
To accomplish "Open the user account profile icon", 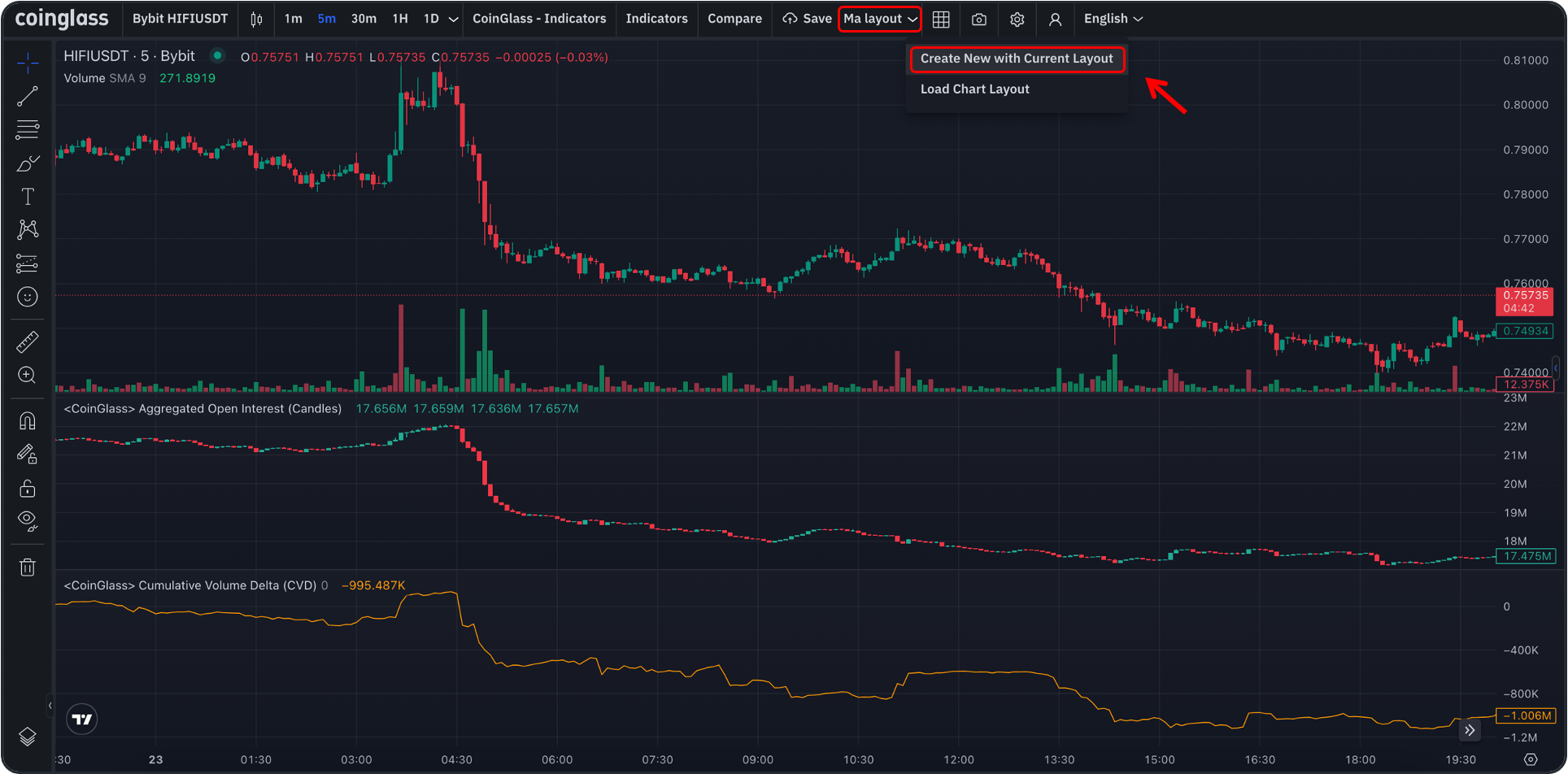I will coord(1055,19).
